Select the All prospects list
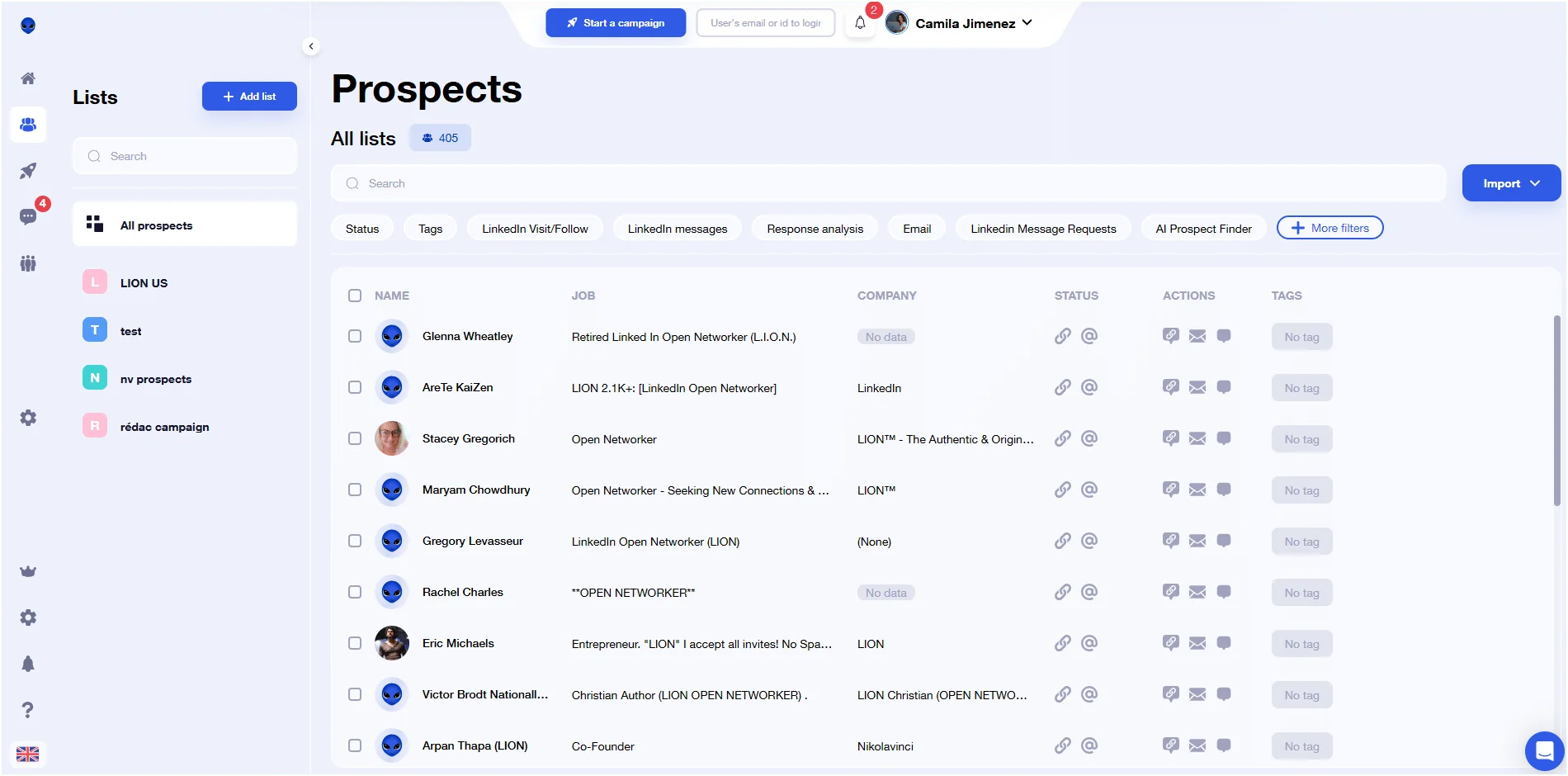This screenshot has width=1568, height=776. click(x=185, y=225)
